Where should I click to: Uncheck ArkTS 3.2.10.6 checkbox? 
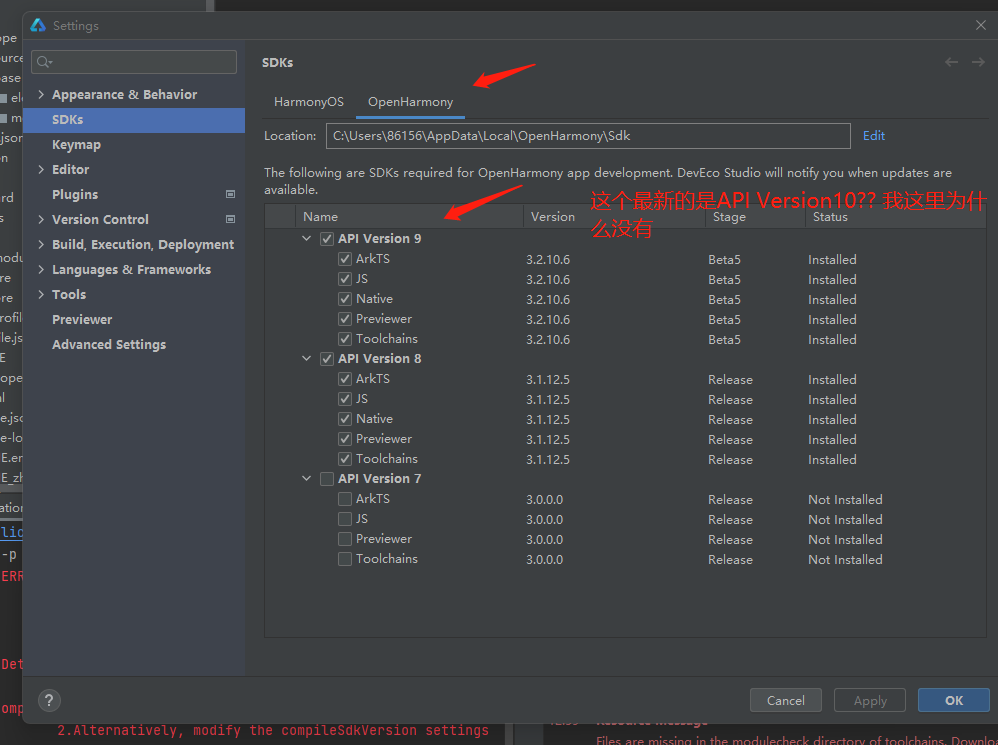coord(345,259)
